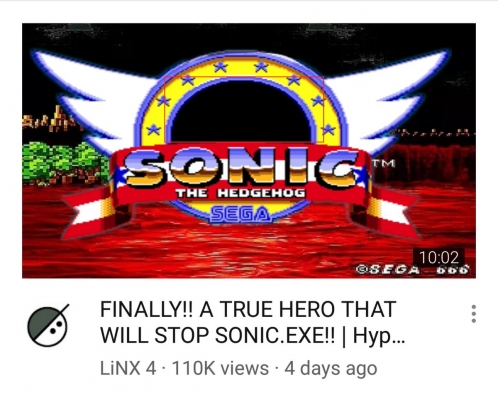Click the blue SEGA logo in thumbnail
498x400 pixels.
click(240, 214)
